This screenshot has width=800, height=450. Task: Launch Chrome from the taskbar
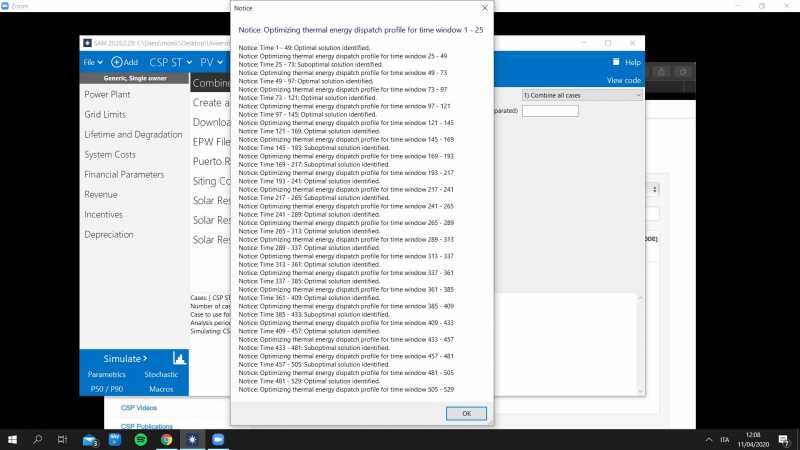coord(166,439)
